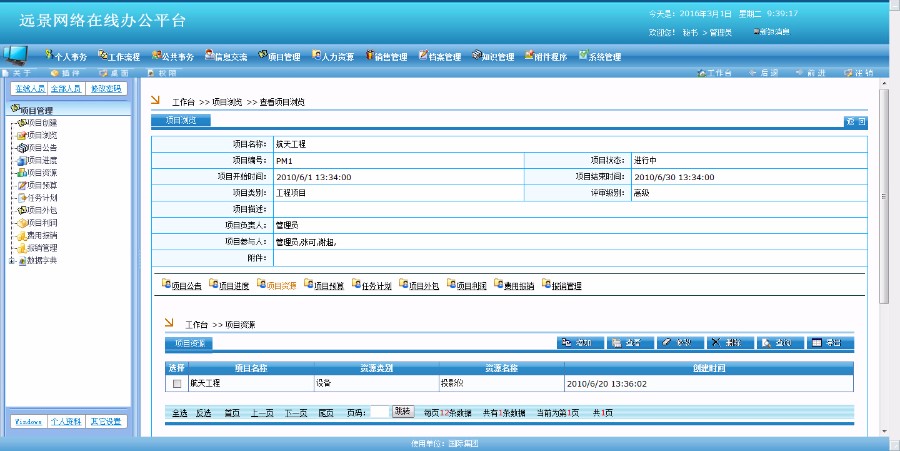Open 销售管理 in the top navigation
900x451 pixels.
pyautogui.click(x=386, y=56)
